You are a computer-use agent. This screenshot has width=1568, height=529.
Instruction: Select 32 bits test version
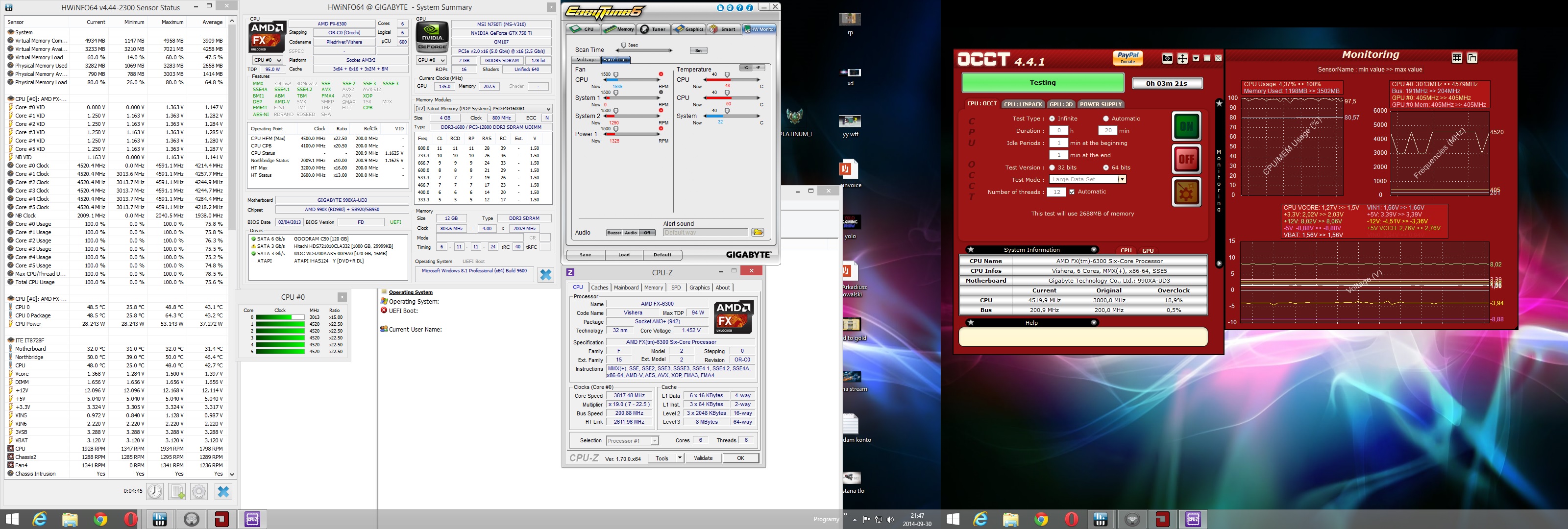1052,168
